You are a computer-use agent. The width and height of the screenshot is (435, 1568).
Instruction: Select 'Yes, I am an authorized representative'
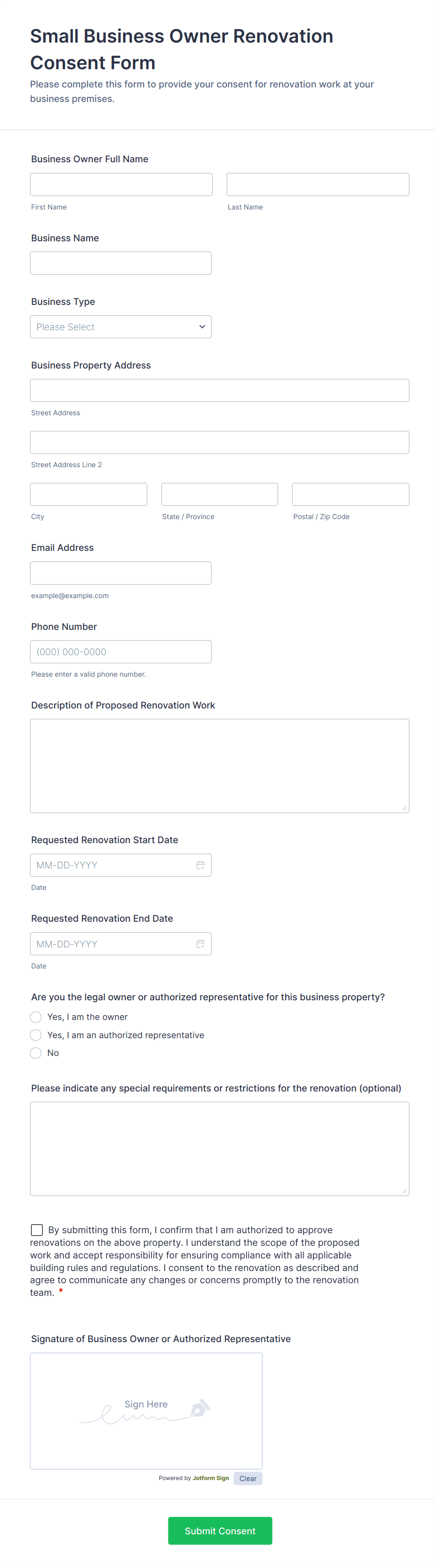pos(36,1035)
